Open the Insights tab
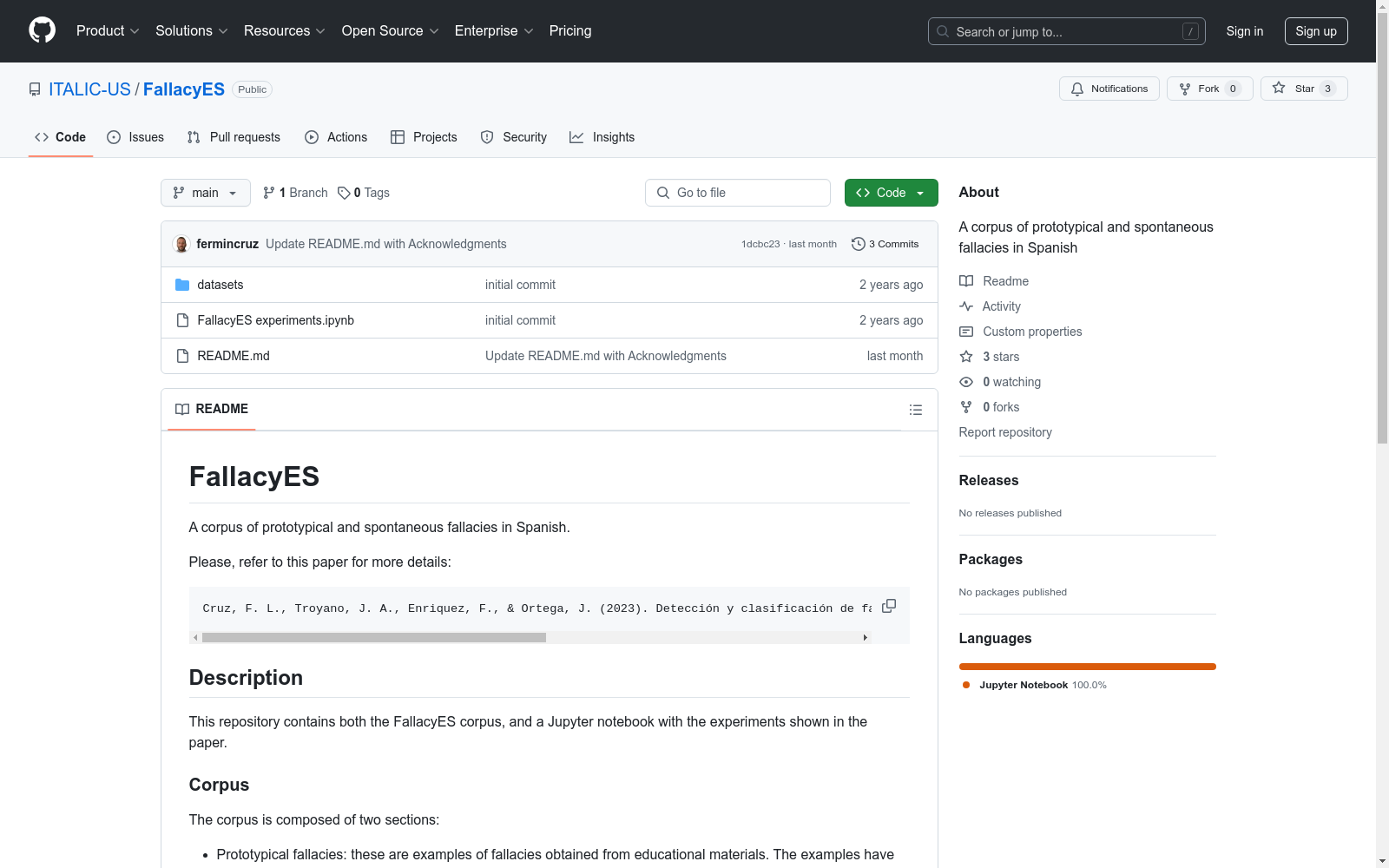The width and height of the screenshot is (1389, 868). point(602,137)
